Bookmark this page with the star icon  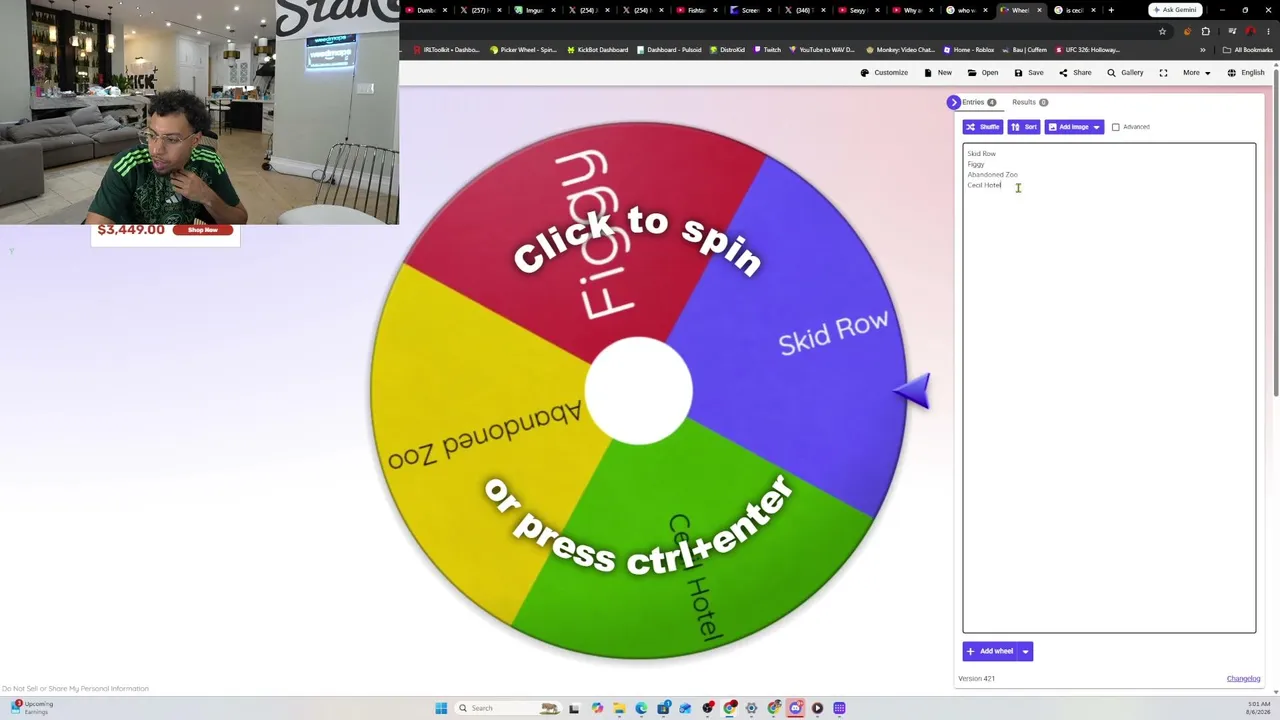[x=1162, y=31]
